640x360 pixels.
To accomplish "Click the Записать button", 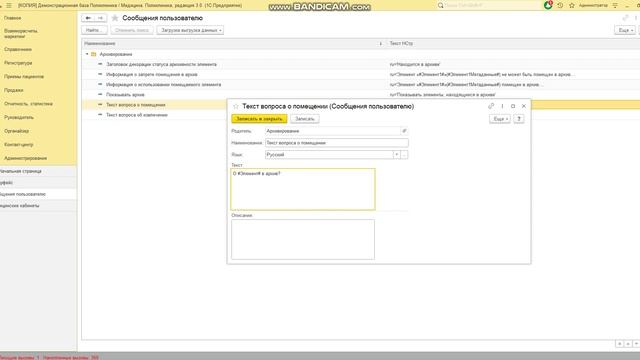I will (305, 119).
